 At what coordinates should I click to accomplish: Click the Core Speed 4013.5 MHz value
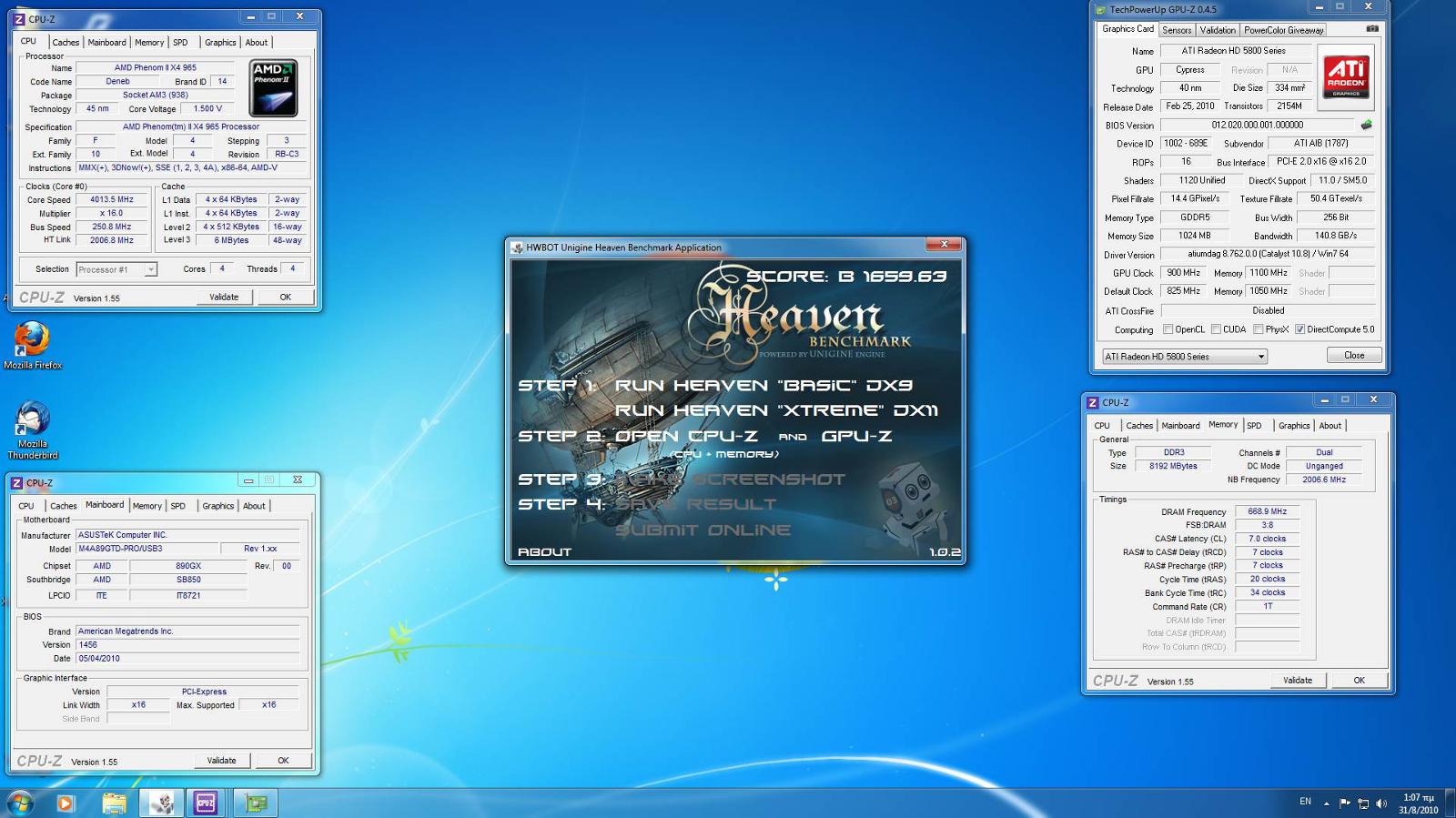111,199
